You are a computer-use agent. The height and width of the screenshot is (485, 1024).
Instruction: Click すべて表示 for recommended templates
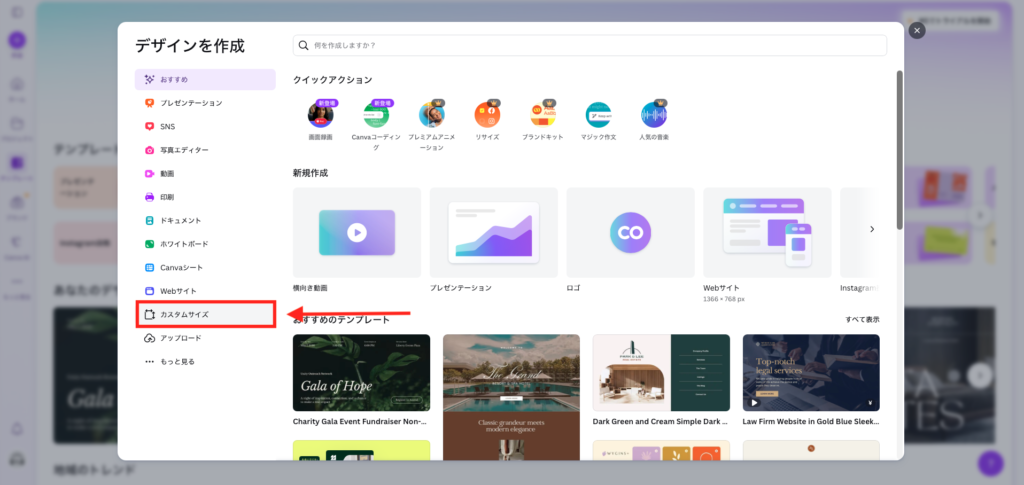(x=862, y=320)
